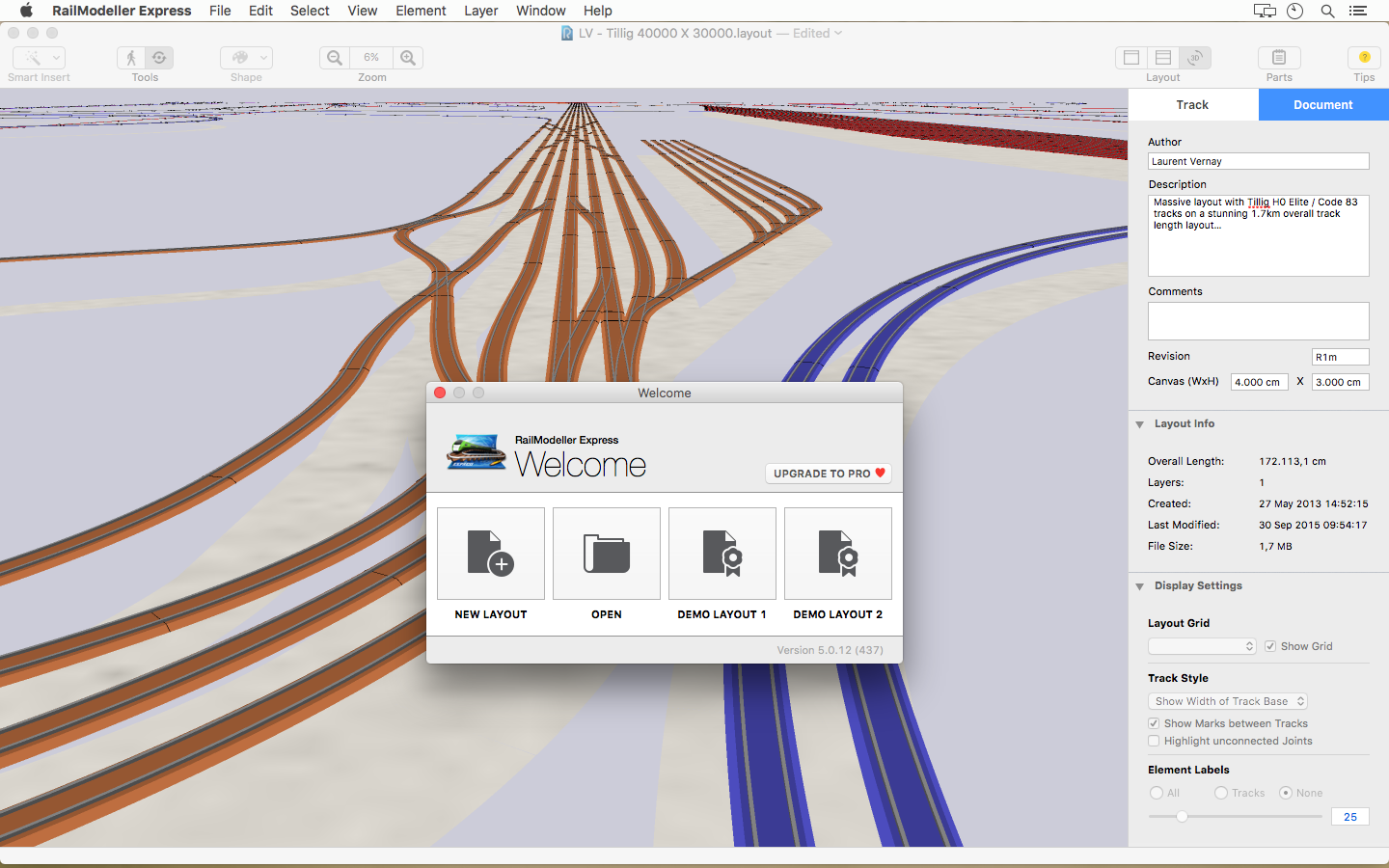
Task: Switch to single-pane layout view
Action: click(x=1131, y=58)
